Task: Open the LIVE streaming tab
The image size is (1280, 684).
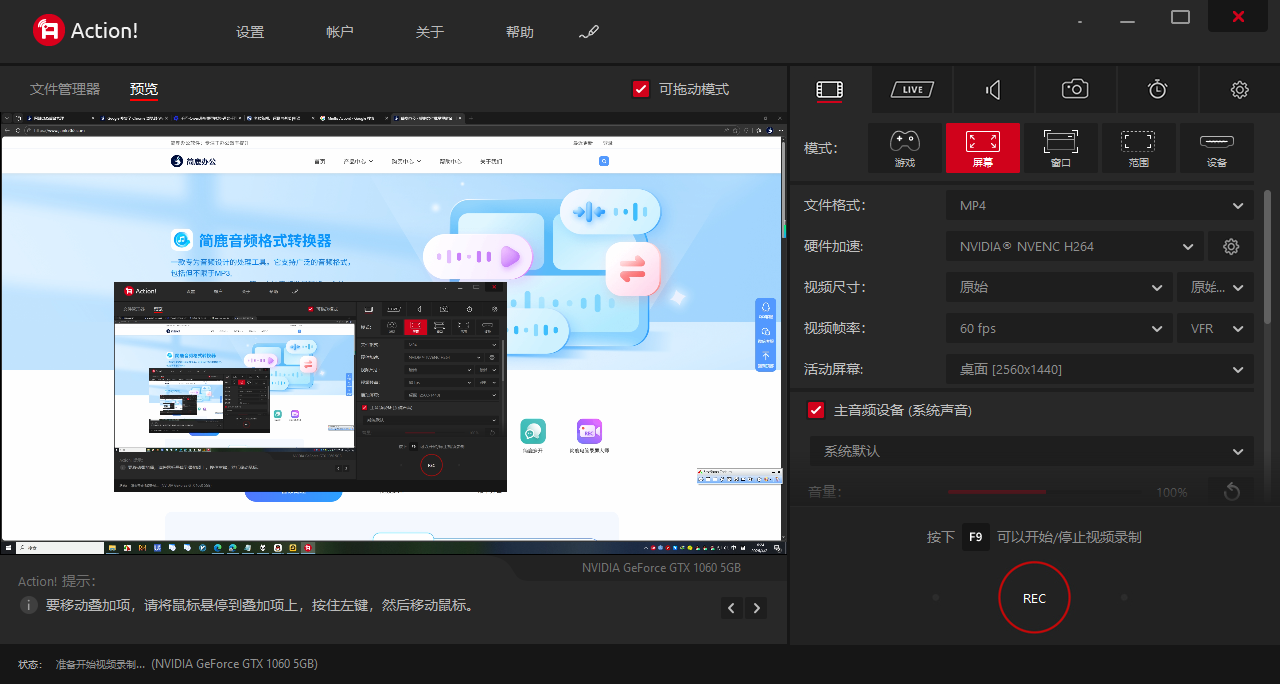Action: click(911, 90)
